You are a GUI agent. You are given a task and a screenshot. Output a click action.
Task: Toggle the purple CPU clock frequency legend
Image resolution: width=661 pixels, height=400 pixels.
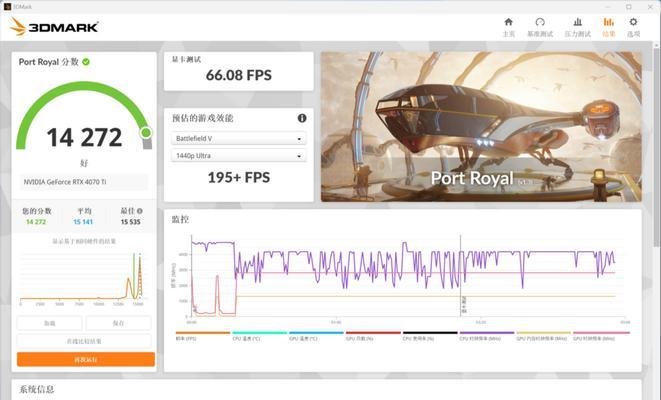[487, 336]
